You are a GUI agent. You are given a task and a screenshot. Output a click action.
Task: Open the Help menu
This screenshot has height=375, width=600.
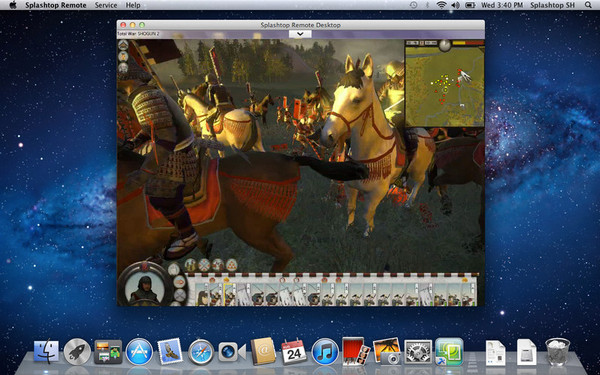(x=133, y=5)
